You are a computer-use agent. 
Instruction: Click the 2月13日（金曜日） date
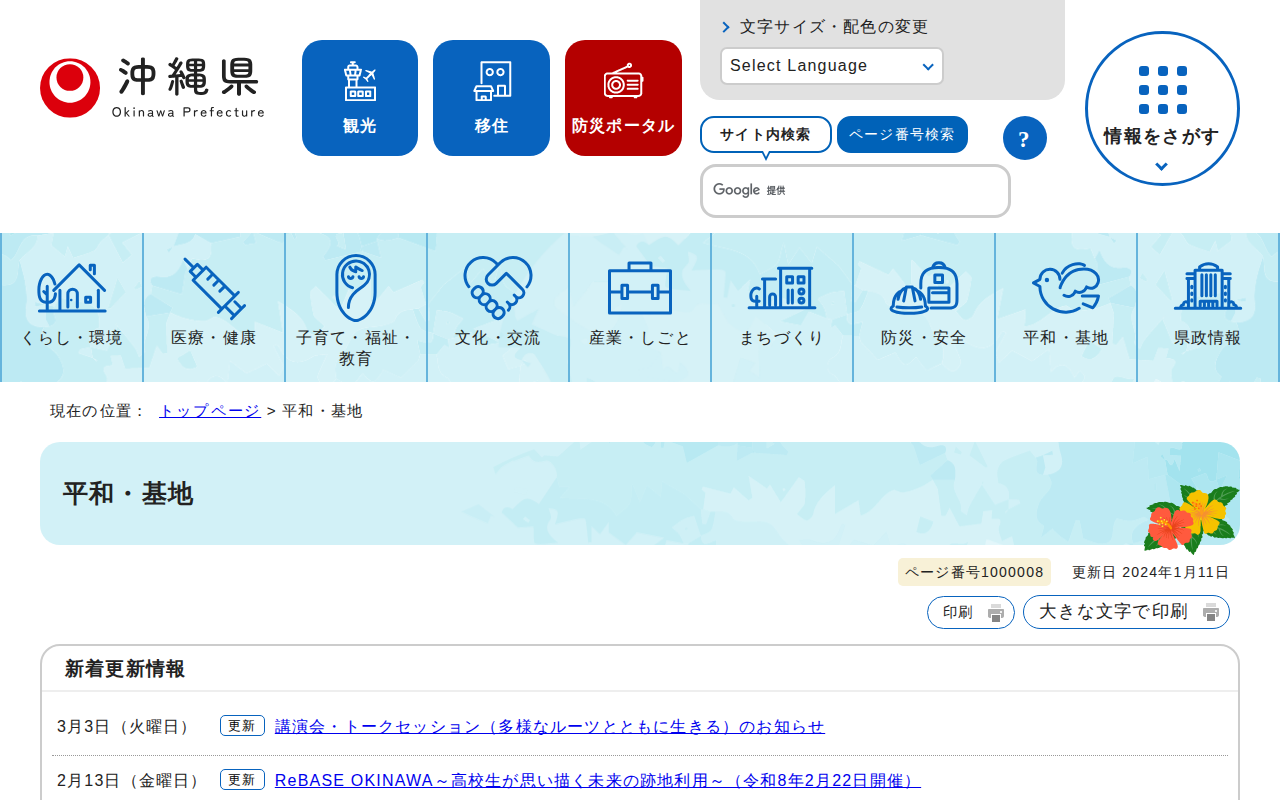[131, 780]
